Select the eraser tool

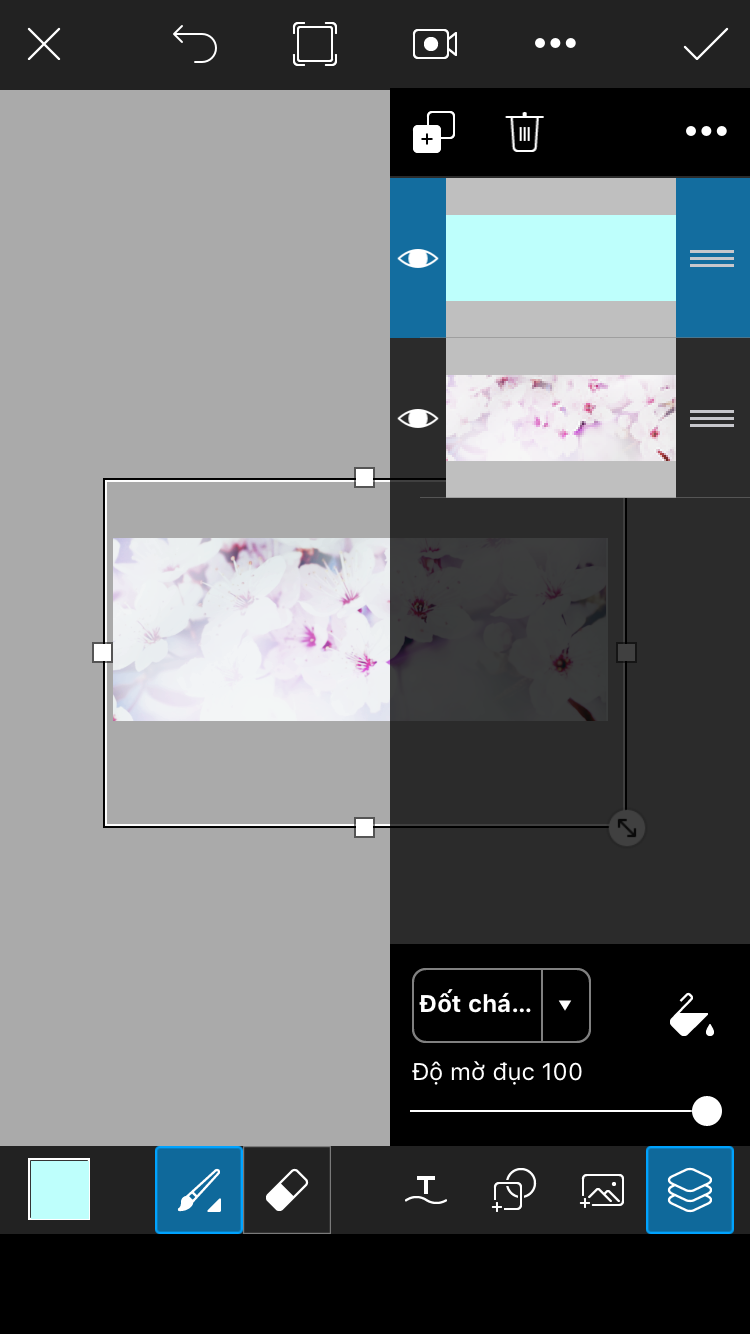tap(287, 1190)
